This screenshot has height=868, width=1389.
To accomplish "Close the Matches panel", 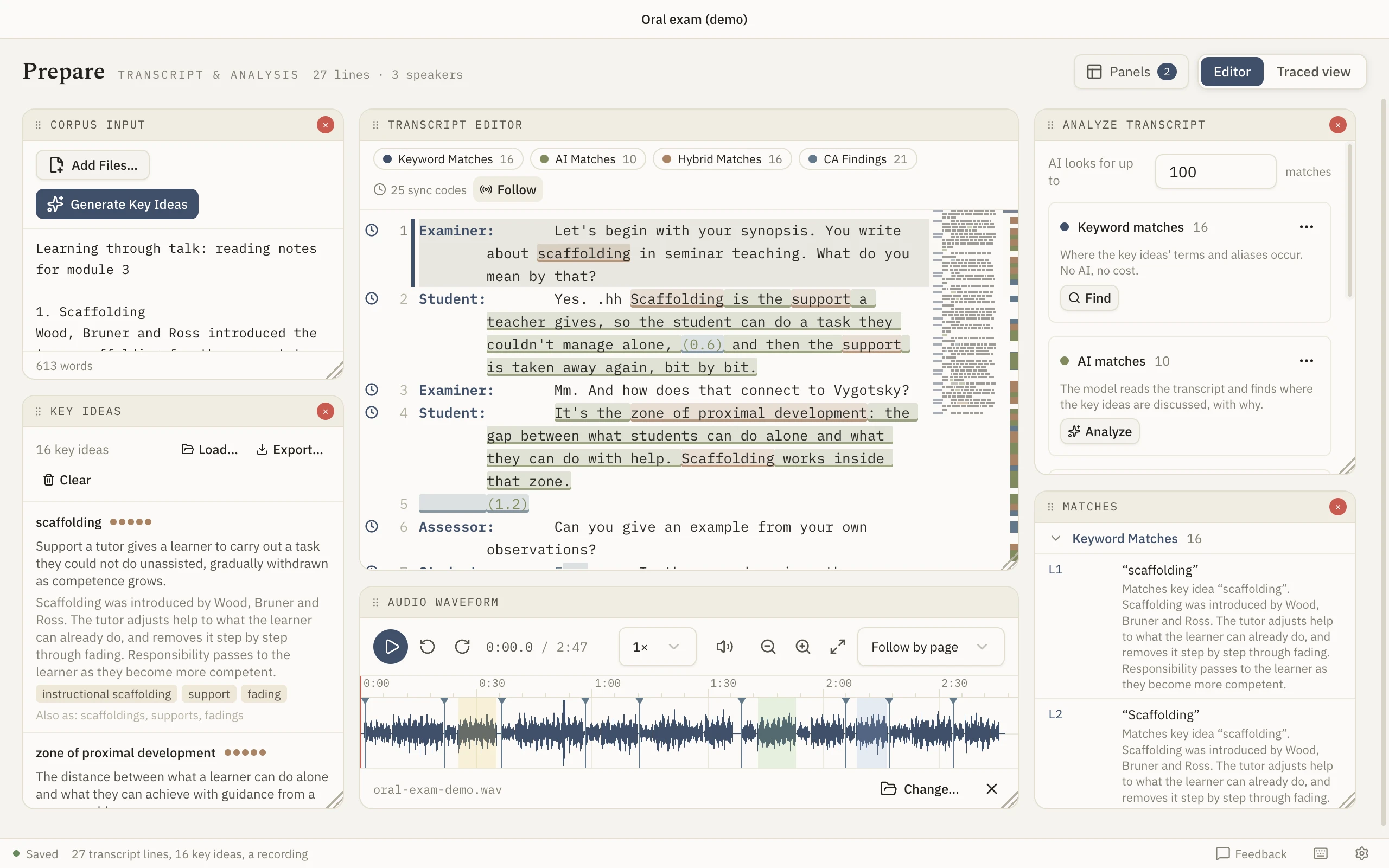I will coord(1338,506).
